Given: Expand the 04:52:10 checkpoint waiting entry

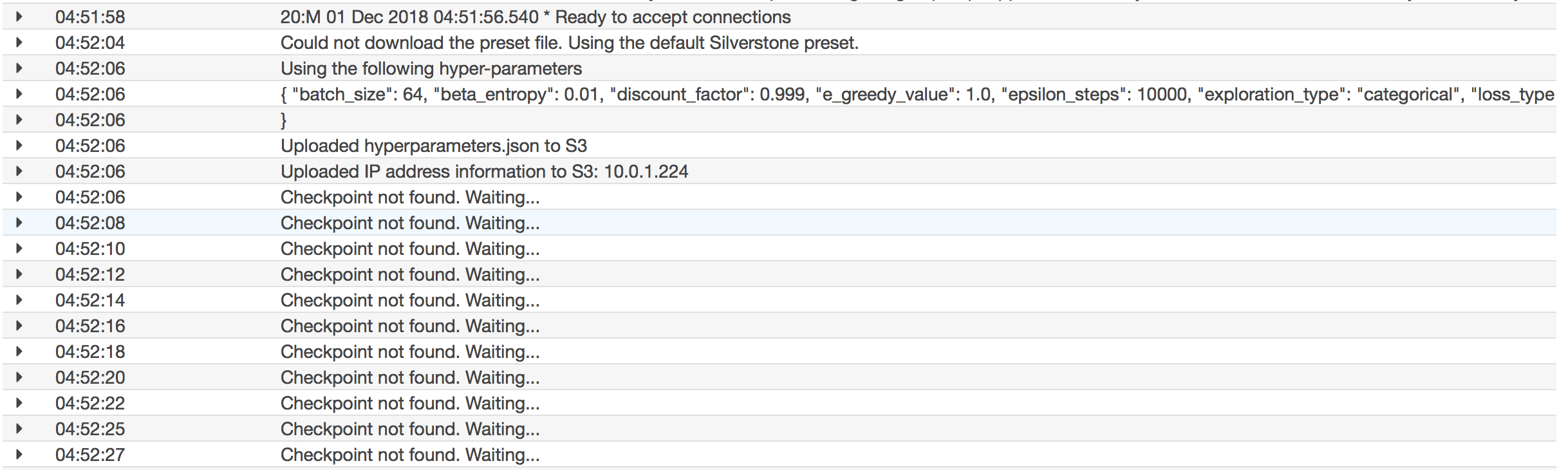Looking at the screenshot, I should 20,249.
